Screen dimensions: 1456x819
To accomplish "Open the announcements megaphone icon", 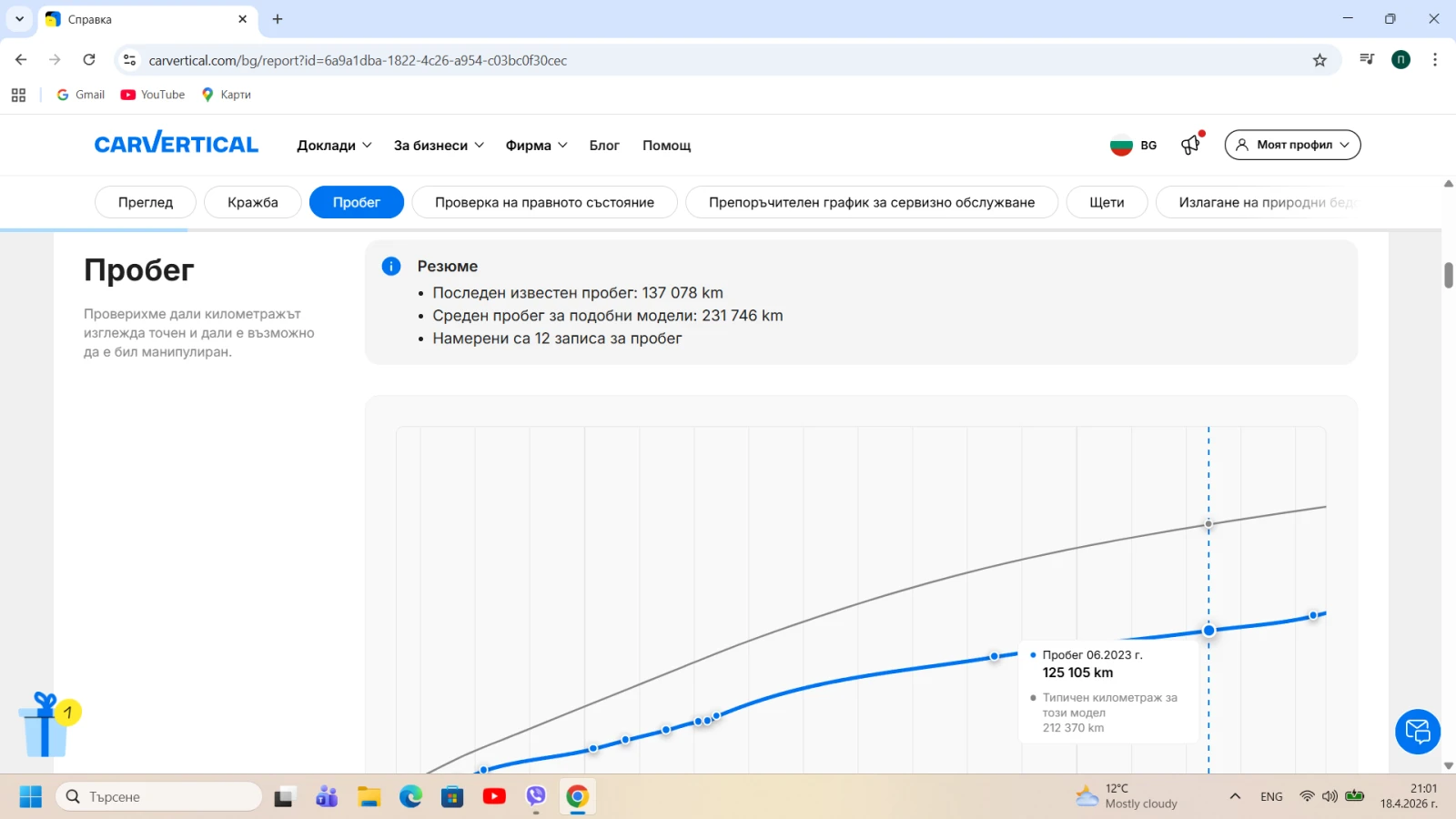I will [1191, 145].
